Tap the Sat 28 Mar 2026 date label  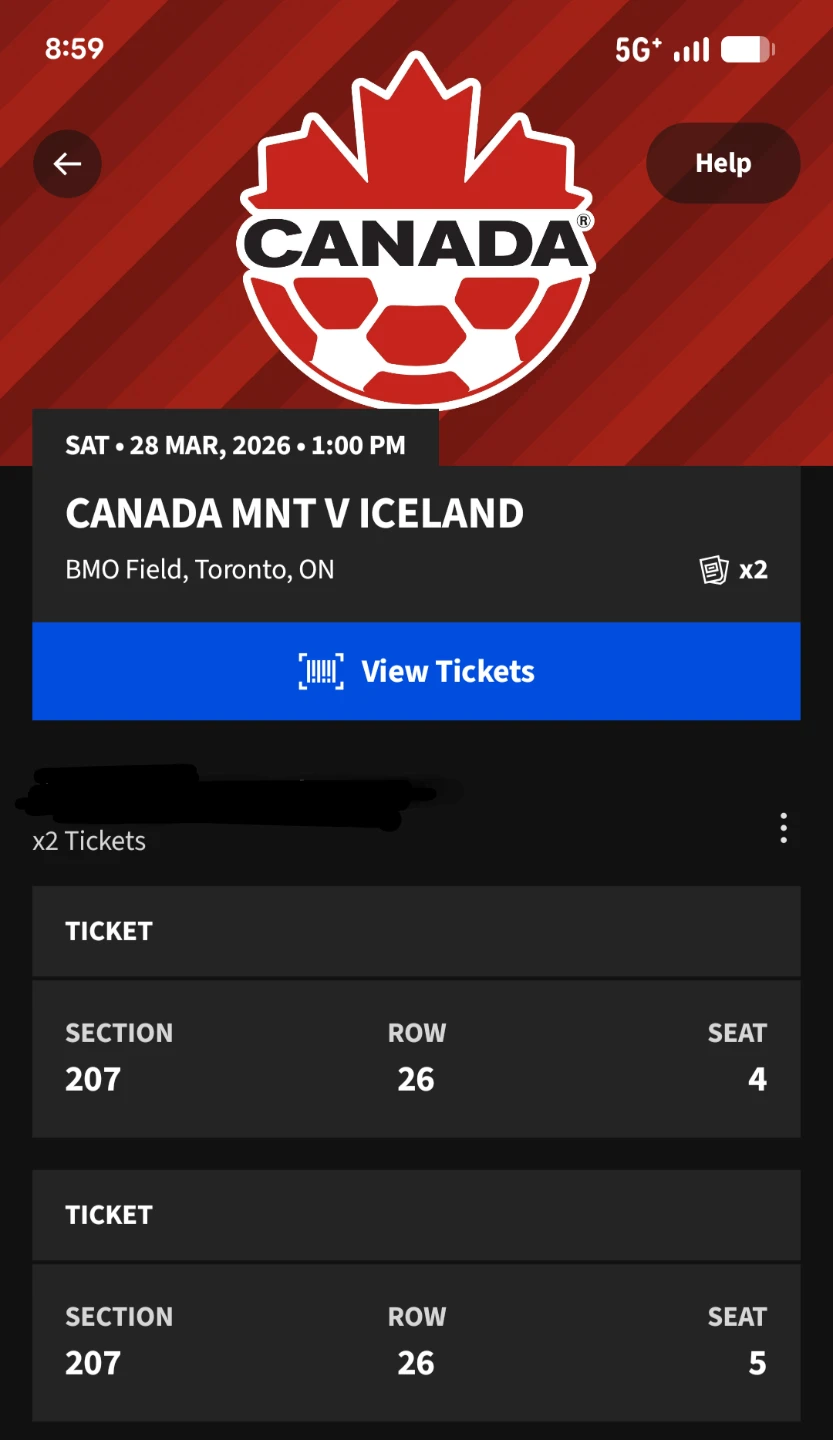[235, 445]
